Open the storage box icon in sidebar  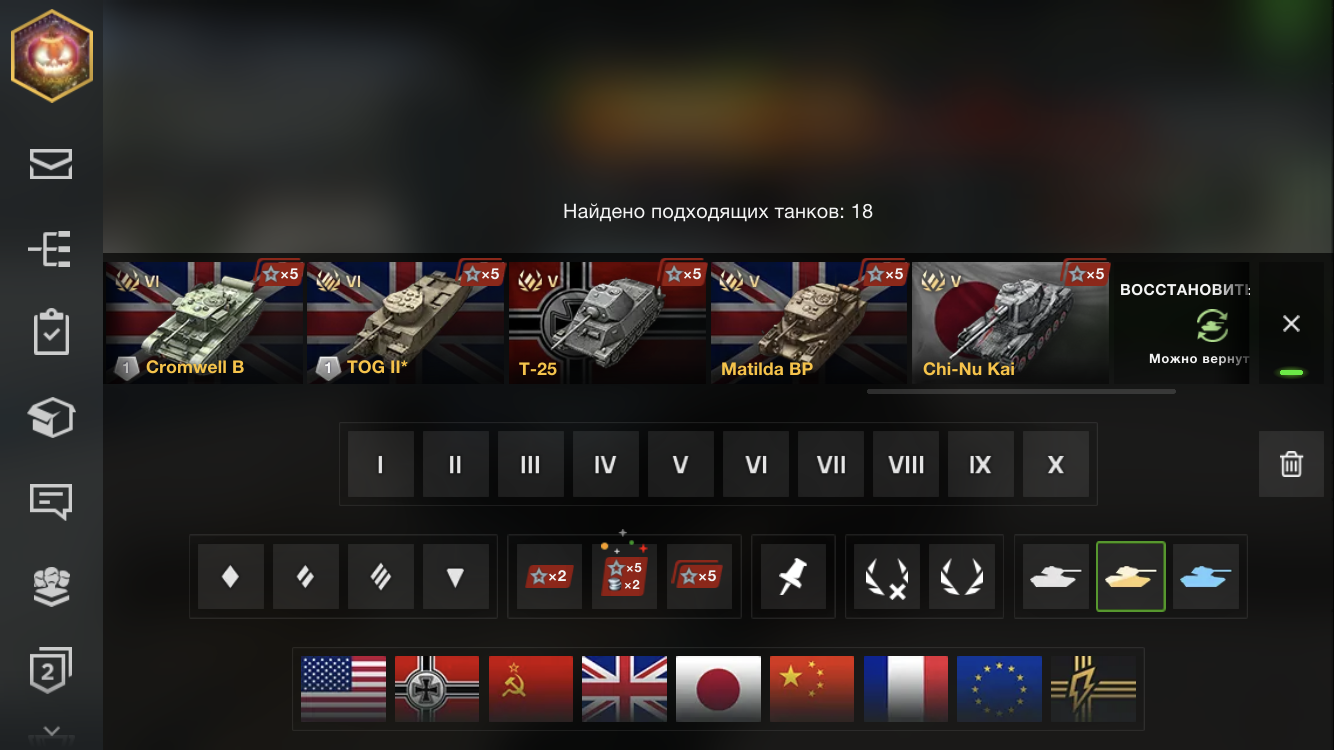click(51, 416)
